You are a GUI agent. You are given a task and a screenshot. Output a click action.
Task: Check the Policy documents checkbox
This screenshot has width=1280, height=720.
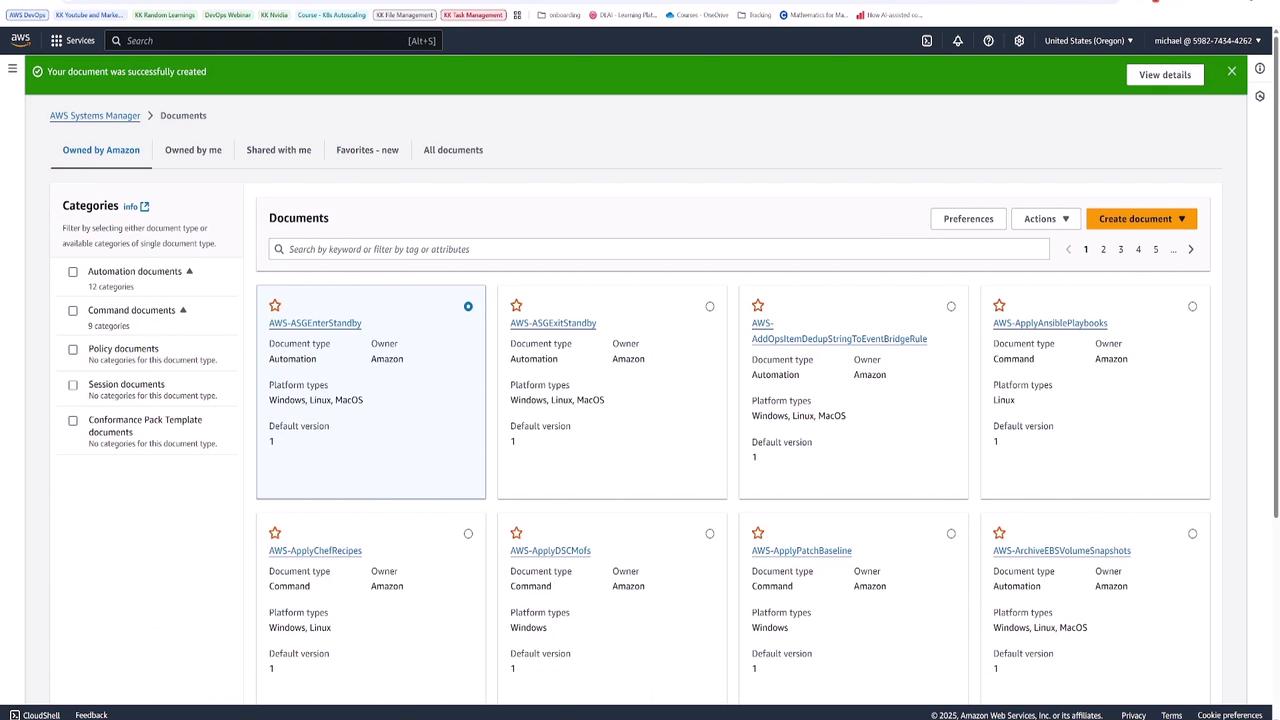[x=73, y=349]
